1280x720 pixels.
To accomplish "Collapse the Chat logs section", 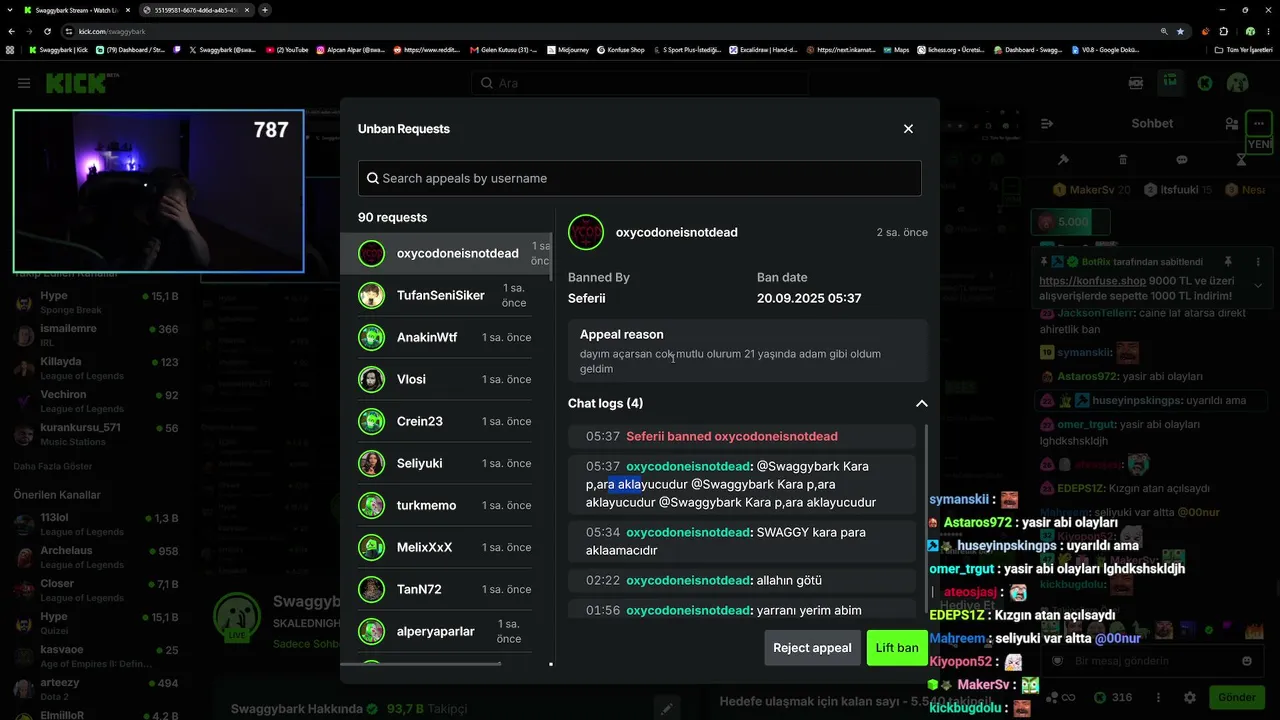I will (x=921, y=404).
